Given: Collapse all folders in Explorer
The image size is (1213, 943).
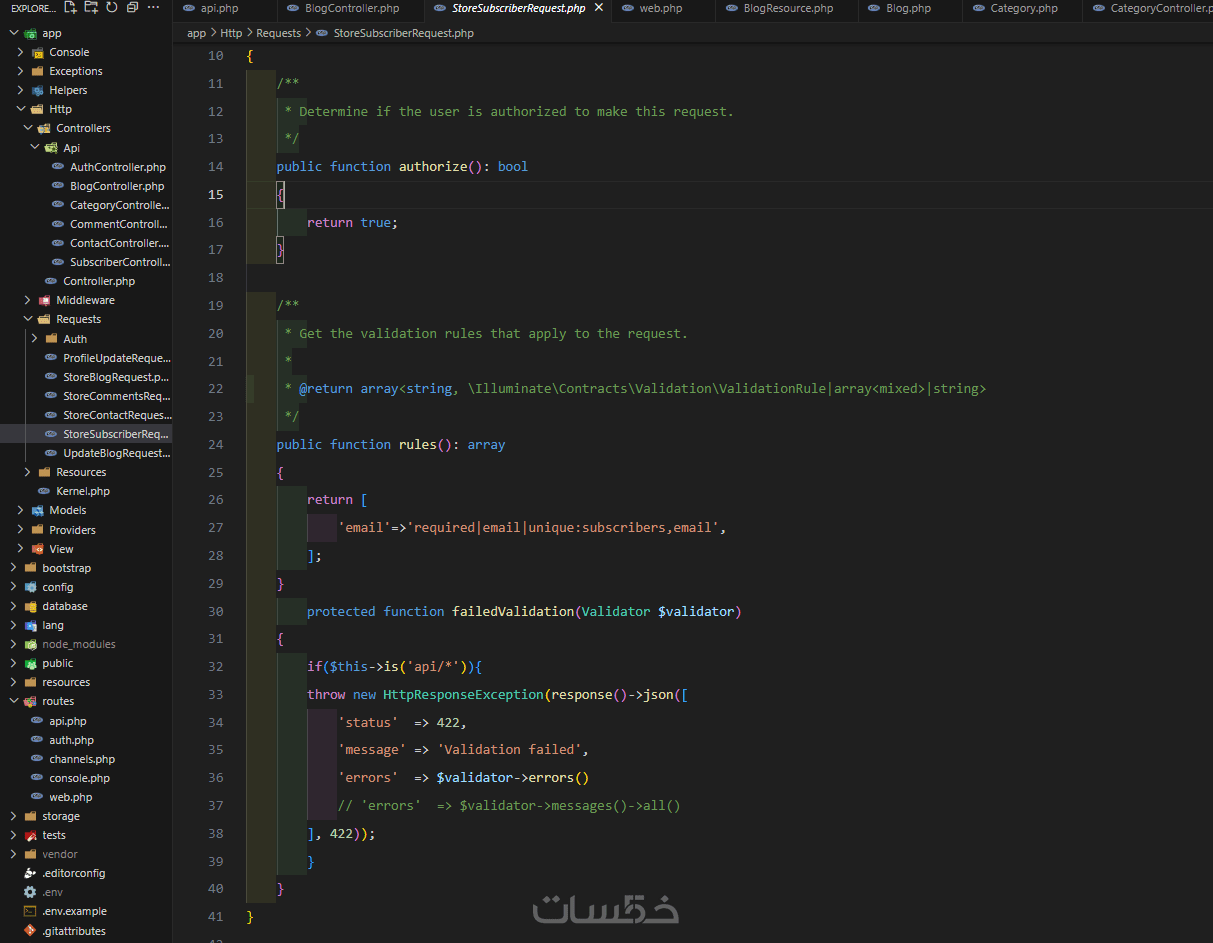Looking at the screenshot, I should [x=132, y=8].
